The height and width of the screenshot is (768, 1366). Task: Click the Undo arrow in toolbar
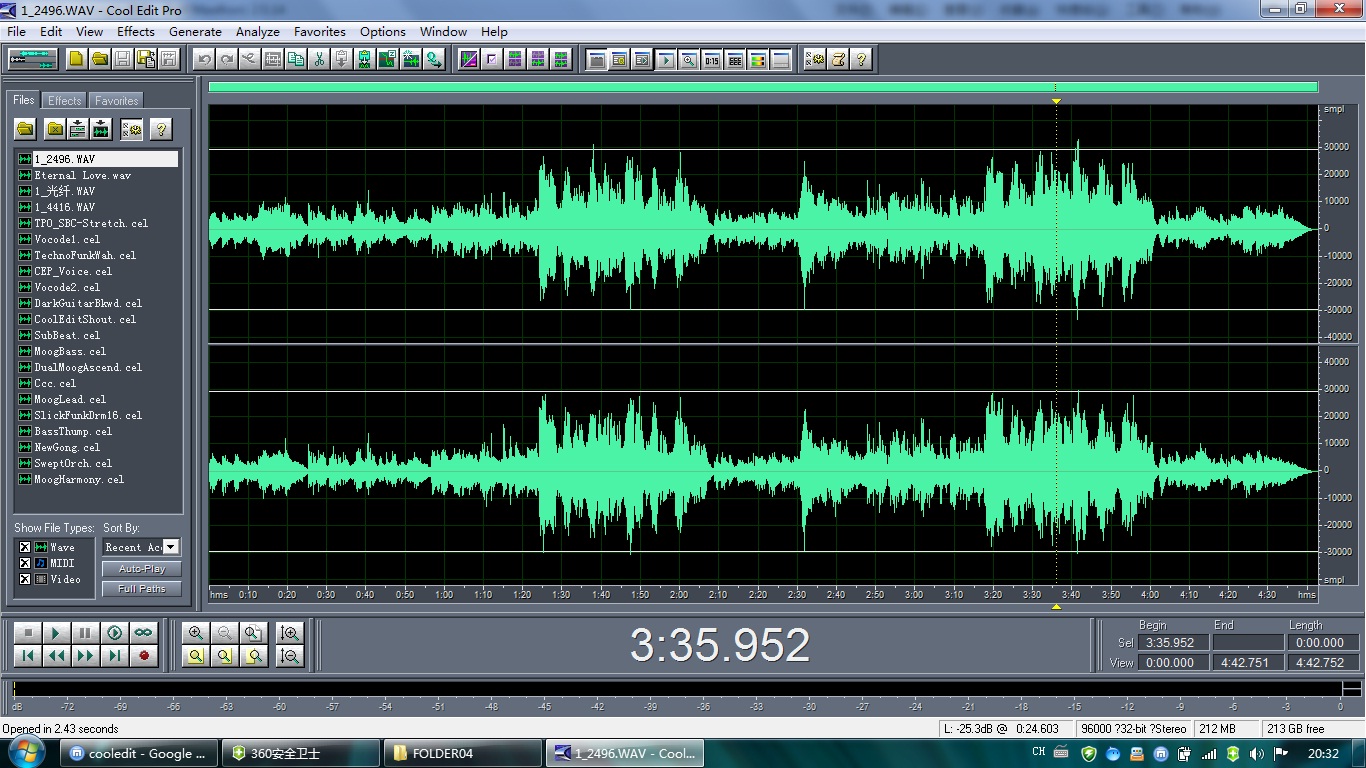click(x=204, y=59)
